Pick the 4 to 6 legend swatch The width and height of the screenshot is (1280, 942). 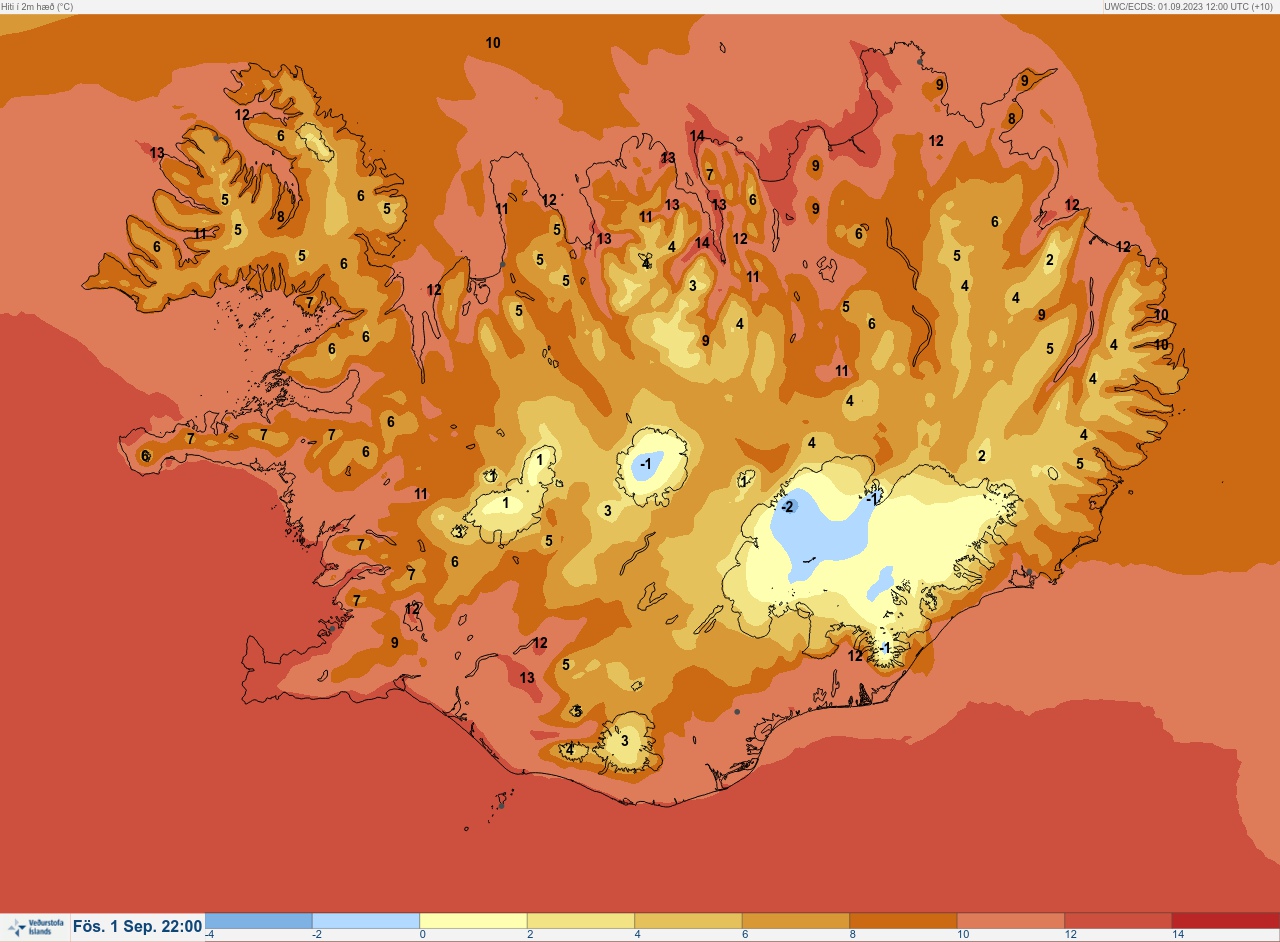(688, 921)
